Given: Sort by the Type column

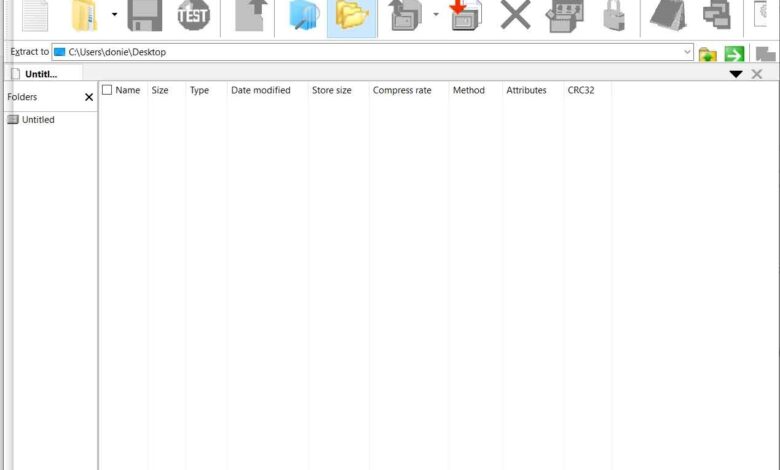Looking at the screenshot, I should click(199, 90).
